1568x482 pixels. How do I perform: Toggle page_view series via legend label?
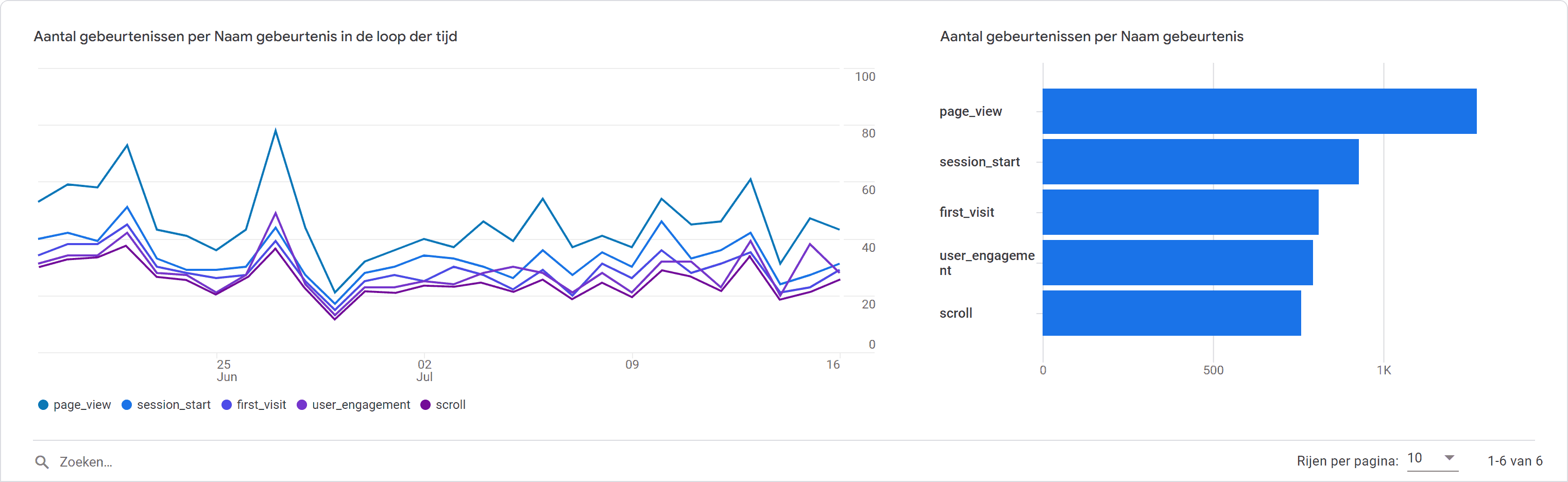click(81, 405)
